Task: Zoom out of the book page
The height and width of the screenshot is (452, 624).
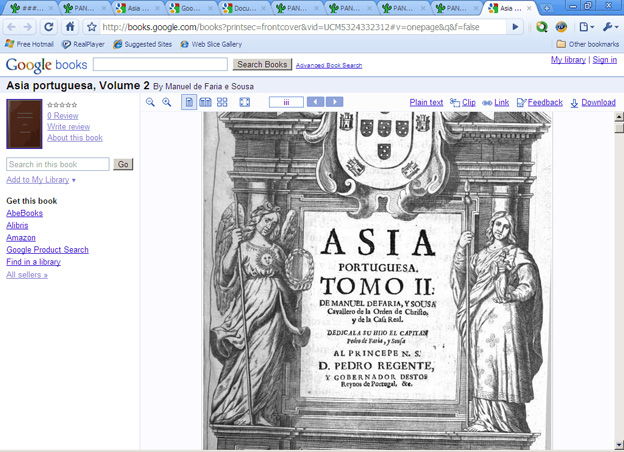Action: coord(150,102)
